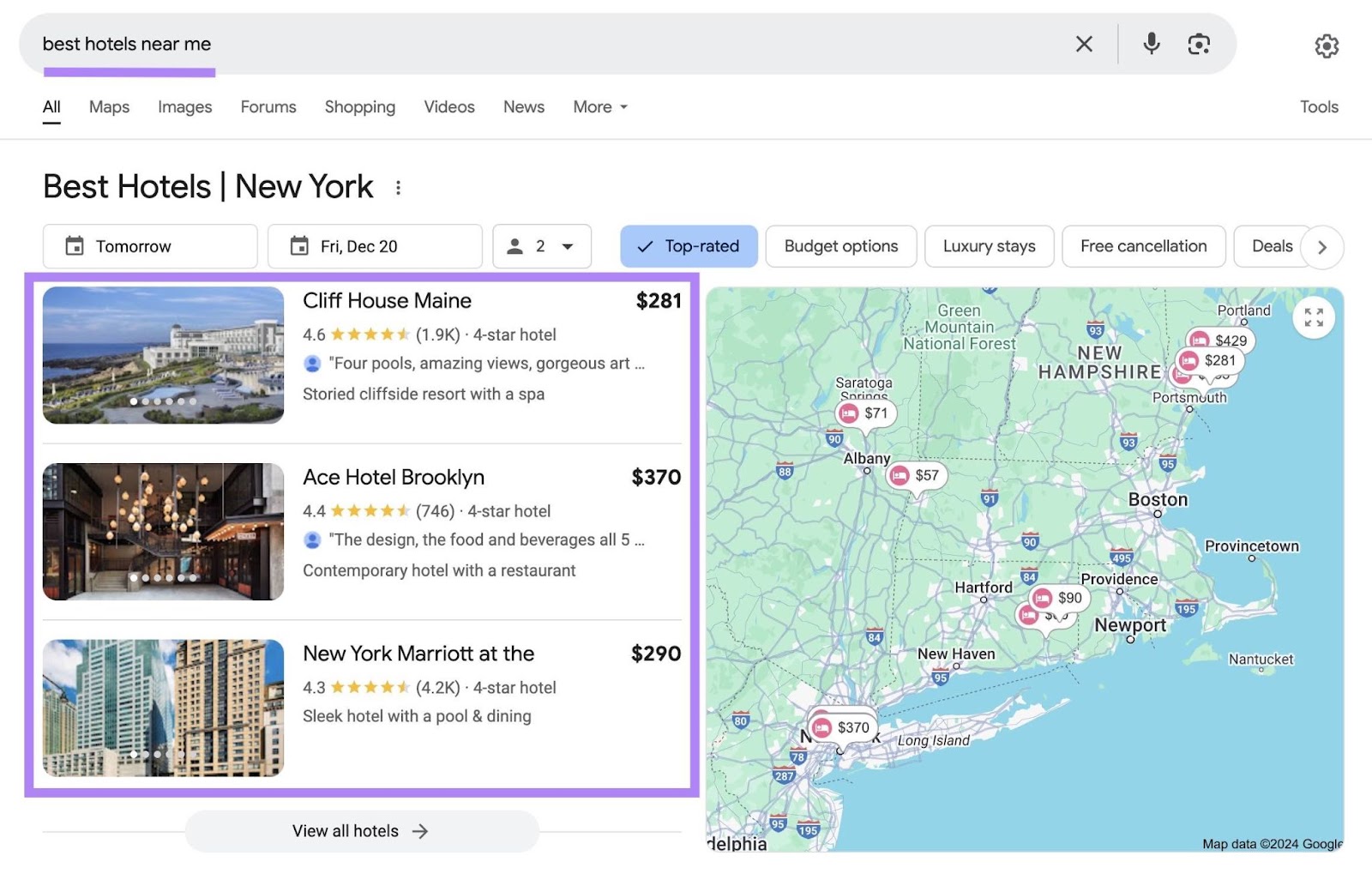Click the Boston label on the map

click(x=1158, y=500)
